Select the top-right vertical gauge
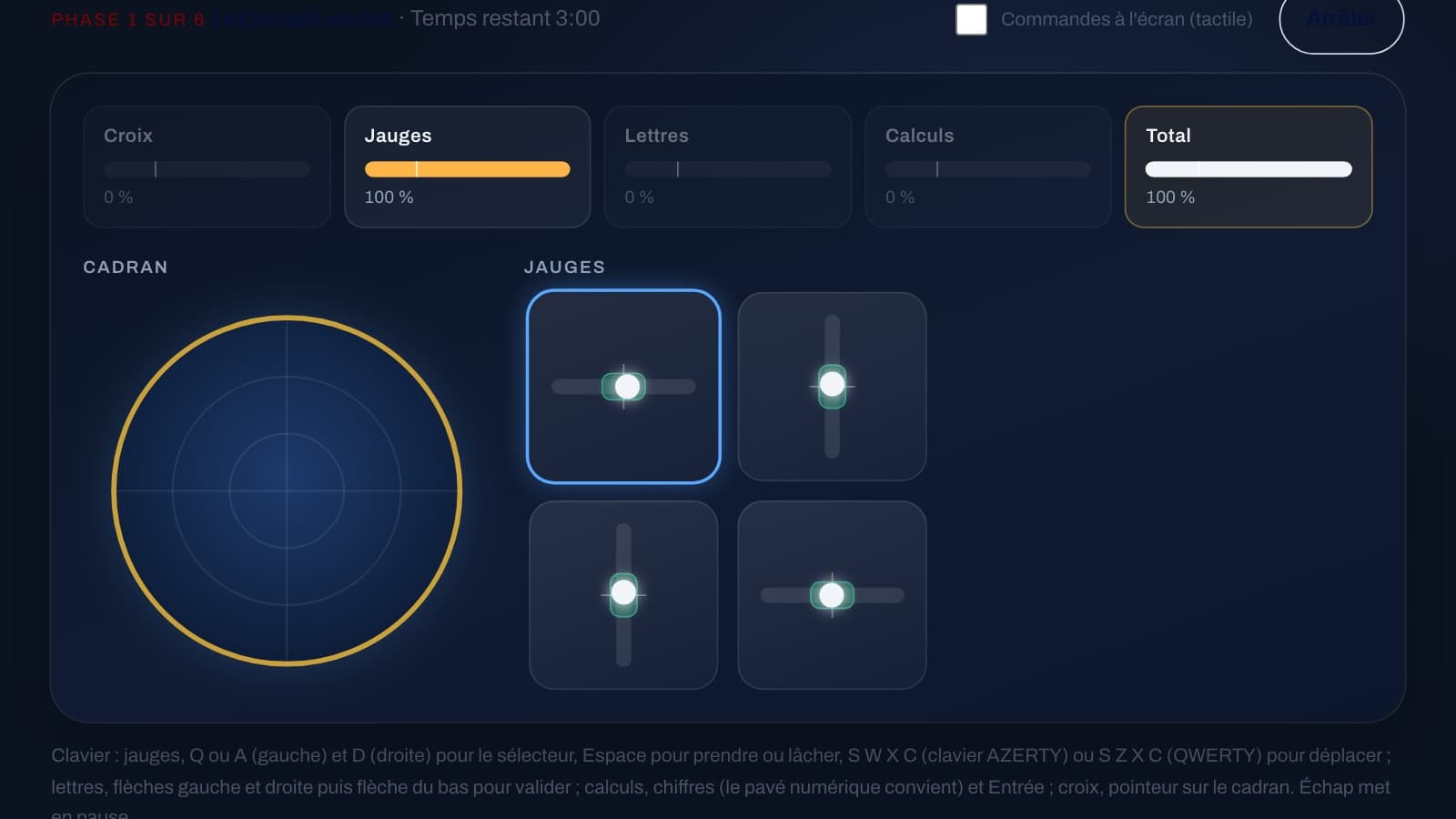This screenshot has width=1456, height=819. pyautogui.click(x=832, y=387)
